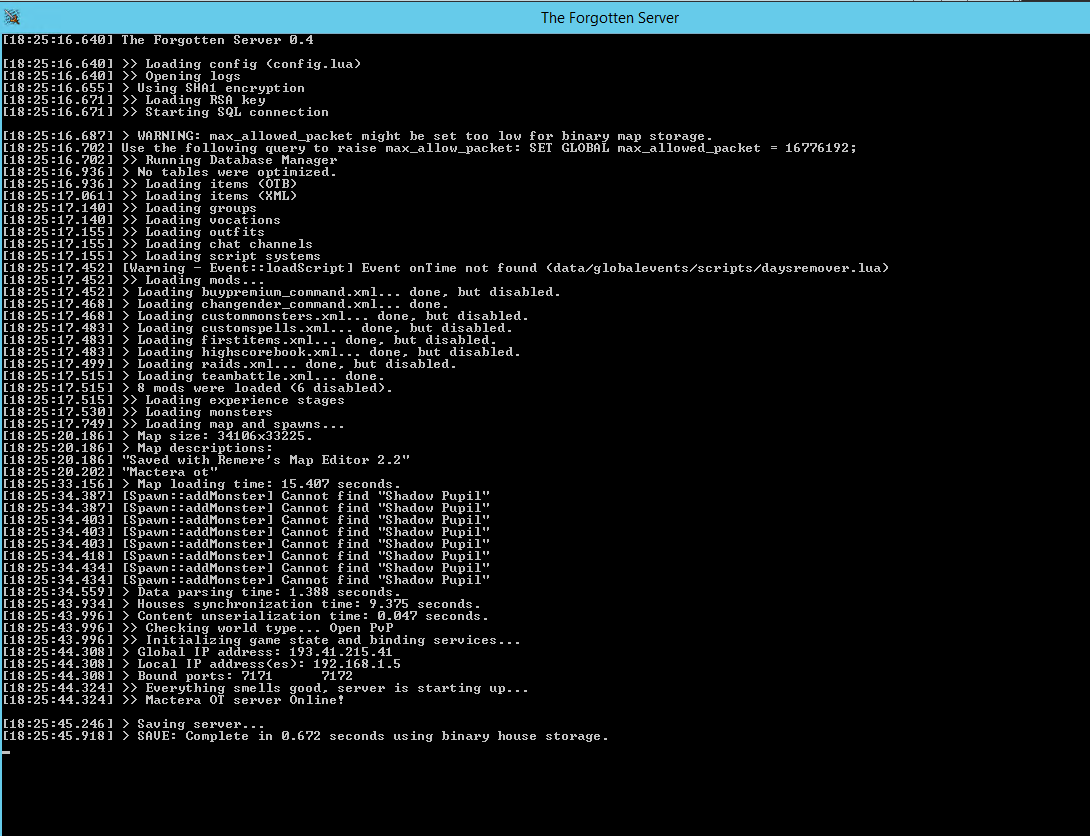The height and width of the screenshot is (836, 1090).
Task: Click the "Saved with Remere's Map Editor 2.2" line
Action: [x=206, y=460]
